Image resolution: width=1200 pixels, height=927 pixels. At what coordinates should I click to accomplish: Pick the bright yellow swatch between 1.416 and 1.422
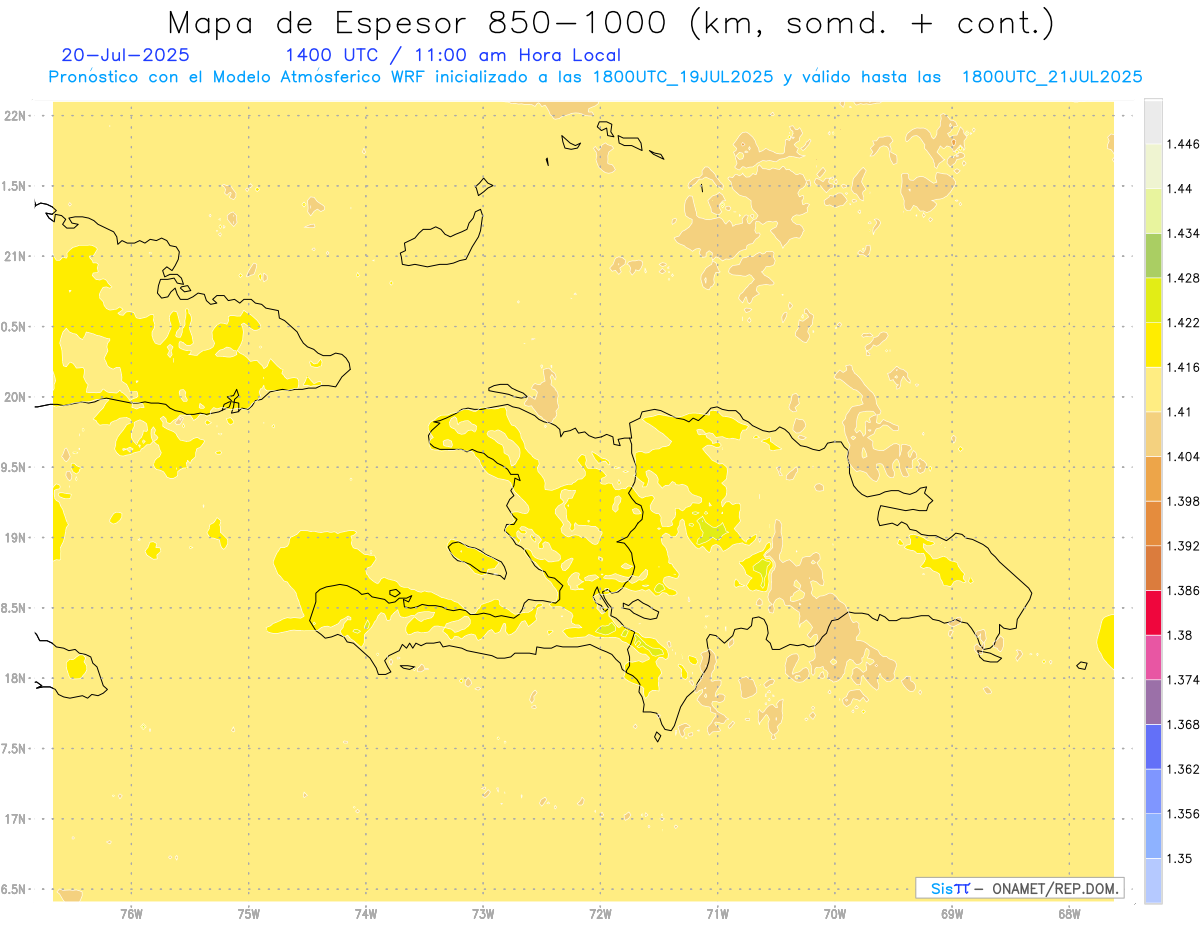coord(1153,345)
